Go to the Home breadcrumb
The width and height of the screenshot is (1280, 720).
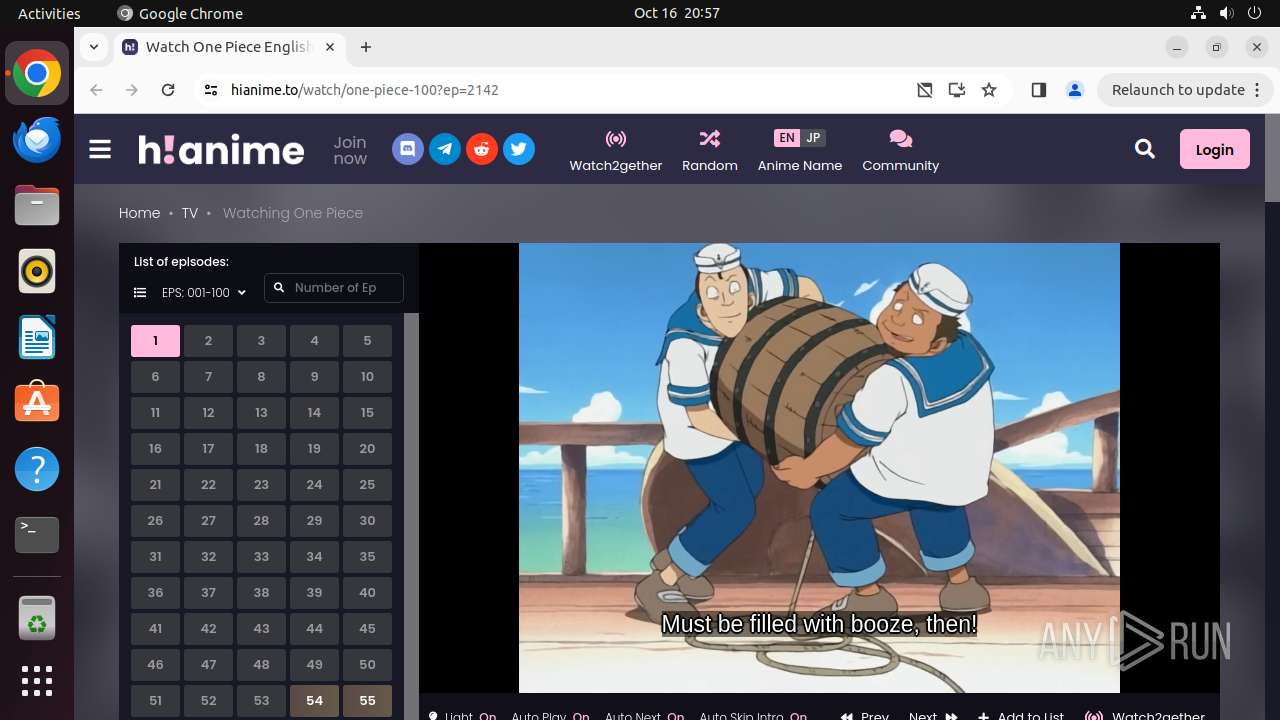pyautogui.click(x=139, y=213)
